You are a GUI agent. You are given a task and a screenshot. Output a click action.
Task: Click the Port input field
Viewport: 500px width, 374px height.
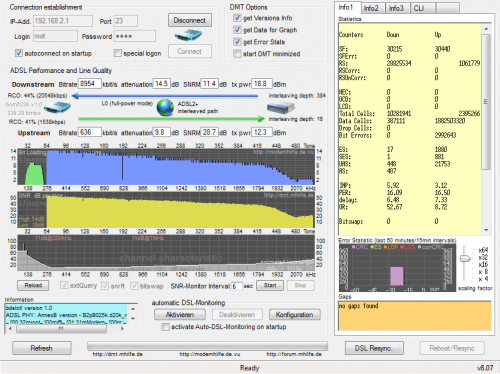point(125,21)
